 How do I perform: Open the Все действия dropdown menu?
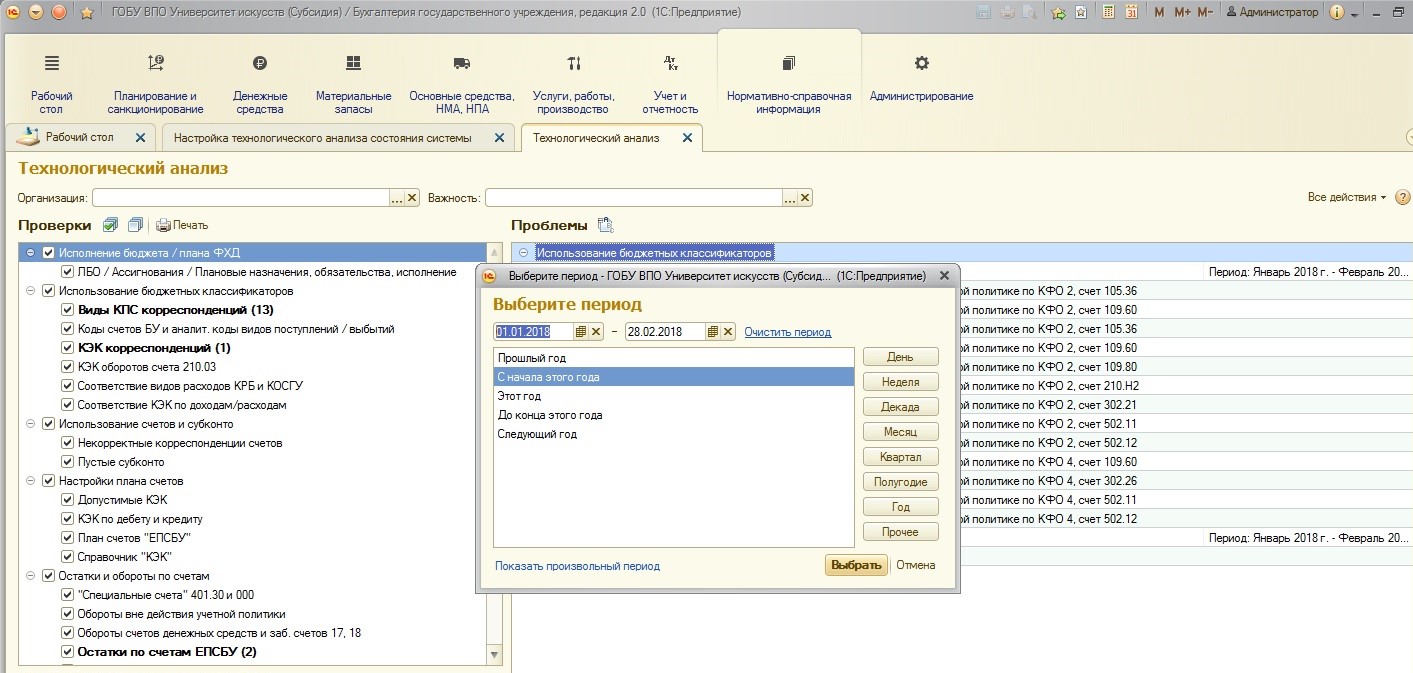(1347, 198)
